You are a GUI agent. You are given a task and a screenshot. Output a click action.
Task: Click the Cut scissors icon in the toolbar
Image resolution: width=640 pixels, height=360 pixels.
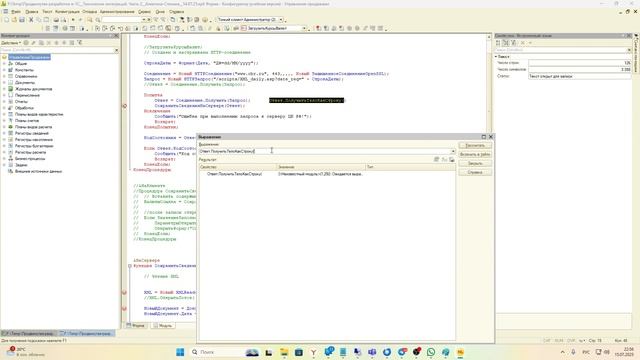pyautogui.click(x=31, y=20)
